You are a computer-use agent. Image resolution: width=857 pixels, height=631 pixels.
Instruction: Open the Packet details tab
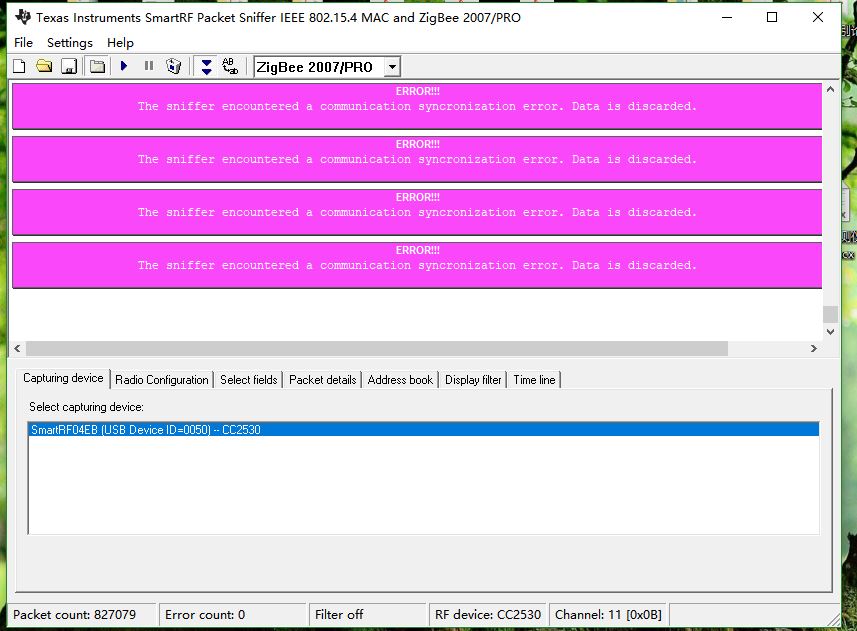pos(322,380)
